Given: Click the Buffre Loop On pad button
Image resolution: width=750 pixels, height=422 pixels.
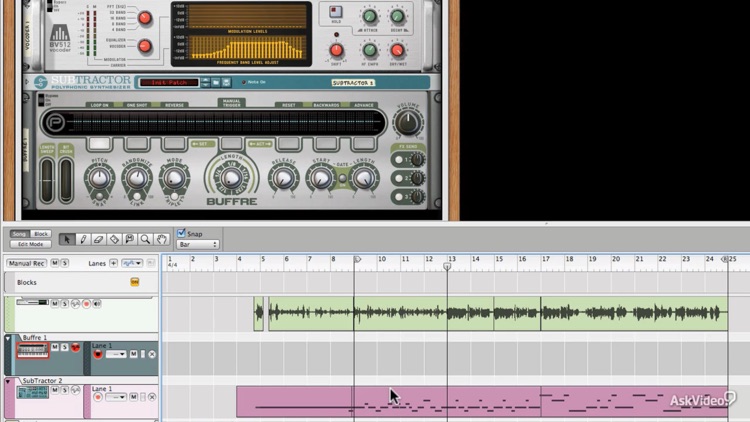Looking at the screenshot, I should [99, 144].
